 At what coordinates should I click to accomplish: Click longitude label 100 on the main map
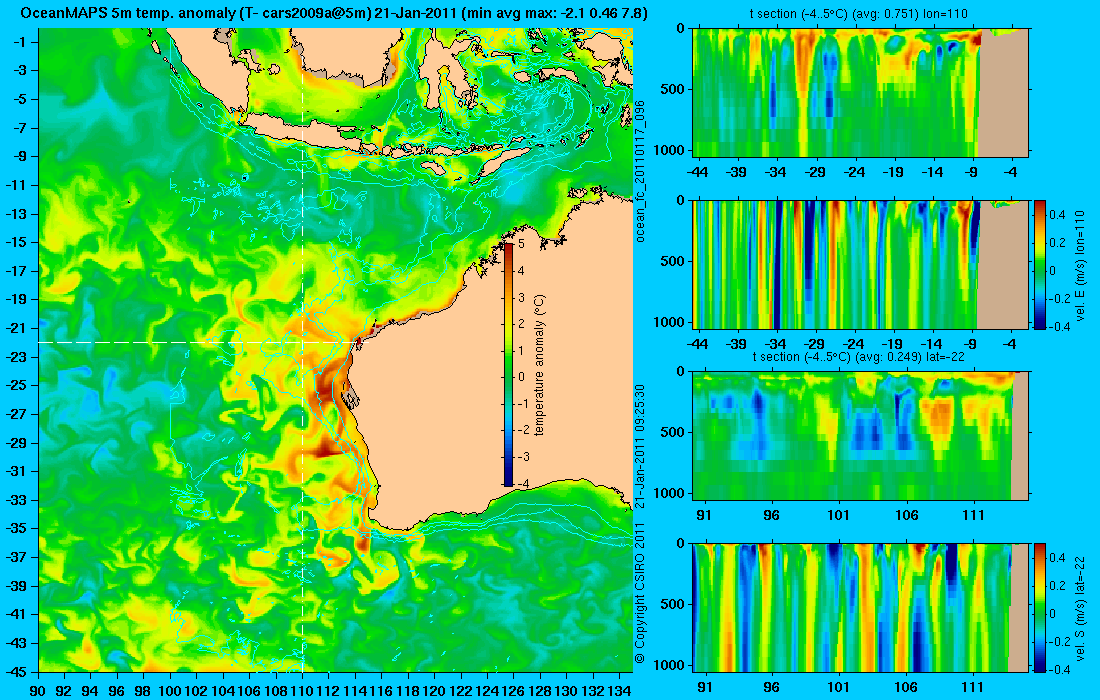[170, 691]
